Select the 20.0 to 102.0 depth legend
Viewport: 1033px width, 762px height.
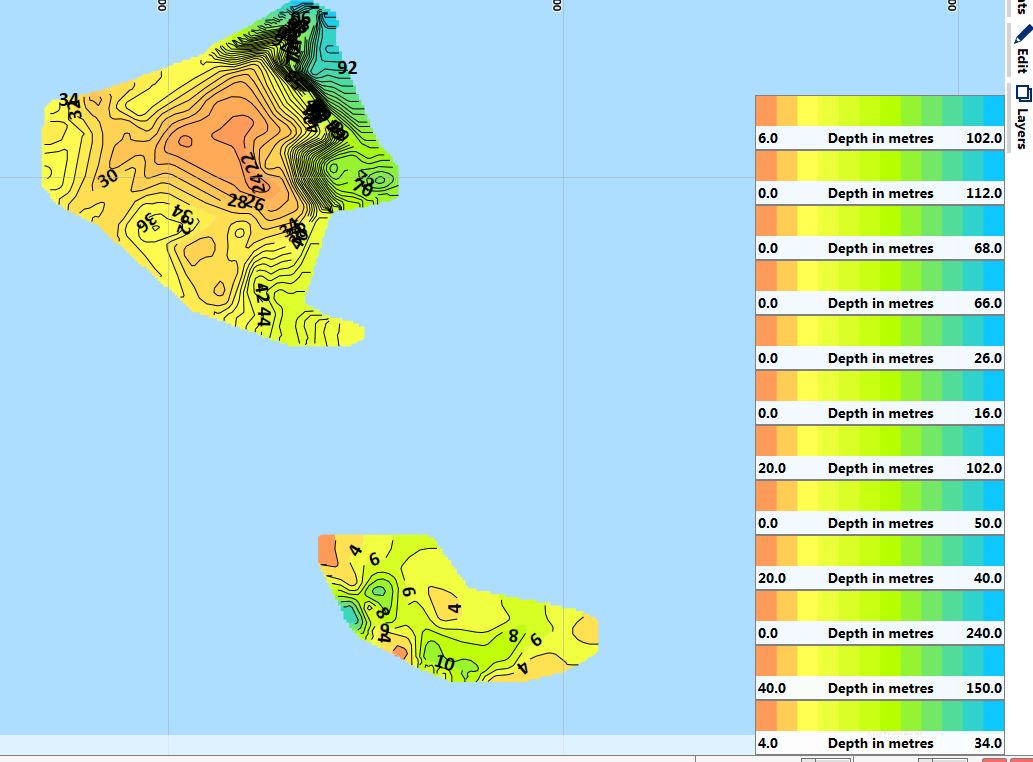pos(879,453)
